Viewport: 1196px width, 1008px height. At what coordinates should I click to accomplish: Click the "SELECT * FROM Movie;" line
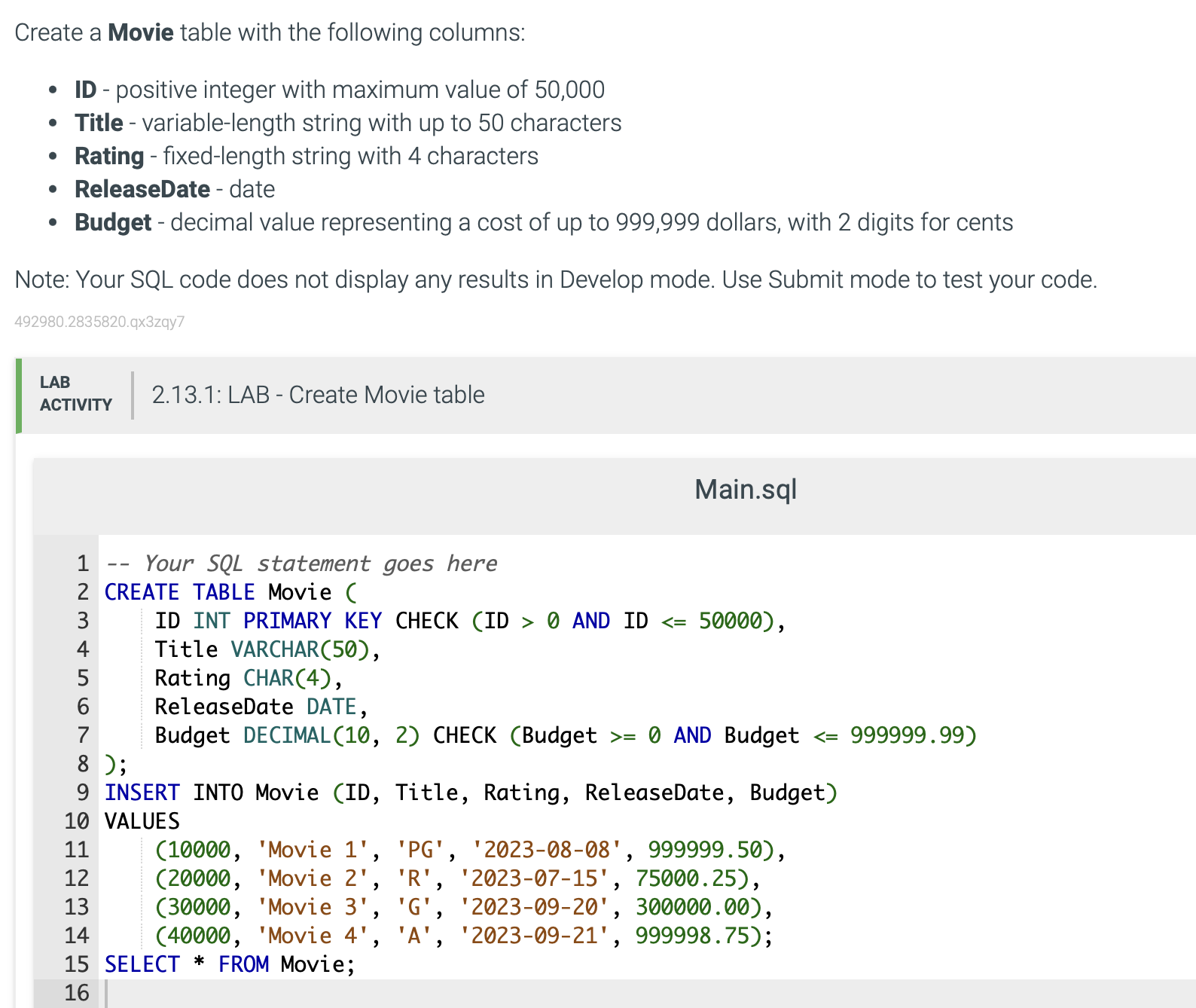pyautogui.click(x=230, y=964)
